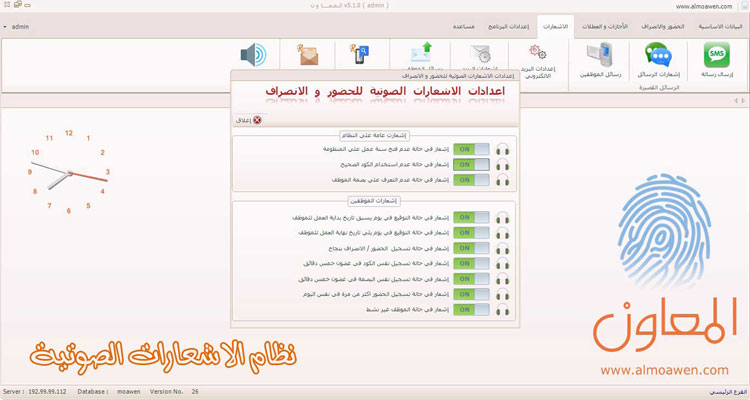750x400 pixels.
Task: Switch to البيانات الاساسية tab
Action: (x=720, y=27)
